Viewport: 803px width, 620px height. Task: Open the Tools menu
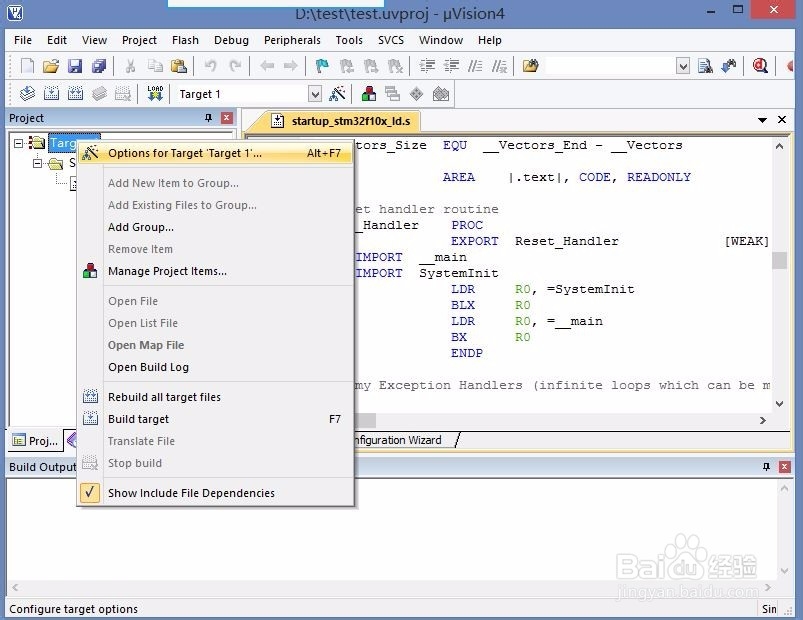(x=349, y=40)
